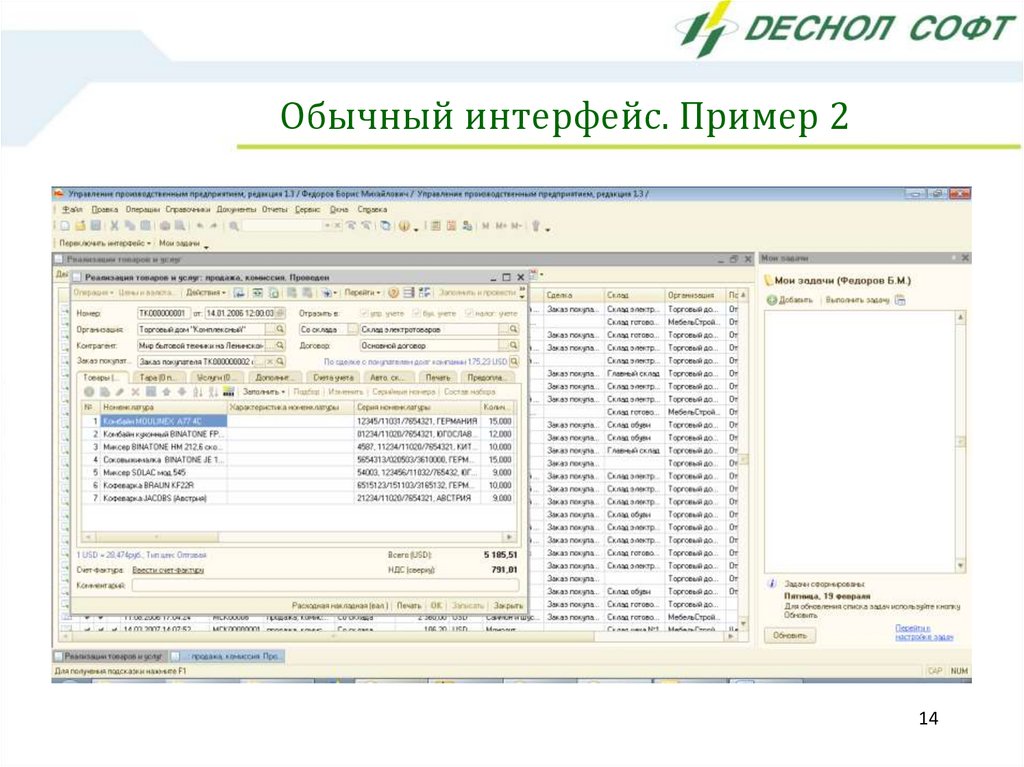1024x767 pixels.
Task: Click the Мои задачи list scroll down arrow
Action: click(x=961, y=566)
